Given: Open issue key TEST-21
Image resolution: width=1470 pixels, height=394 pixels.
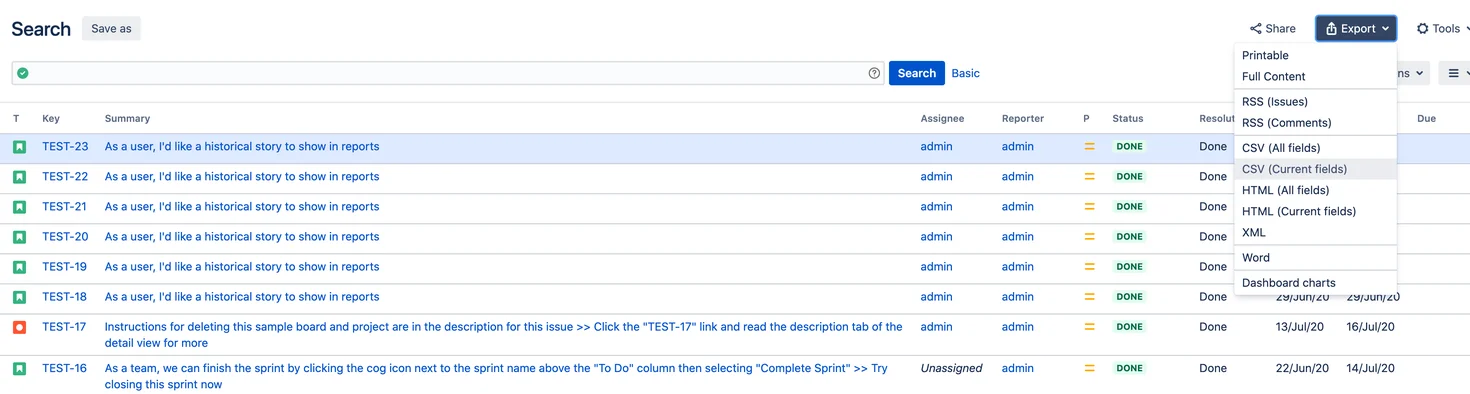Looking at the screenshot, I should [64, 207].
